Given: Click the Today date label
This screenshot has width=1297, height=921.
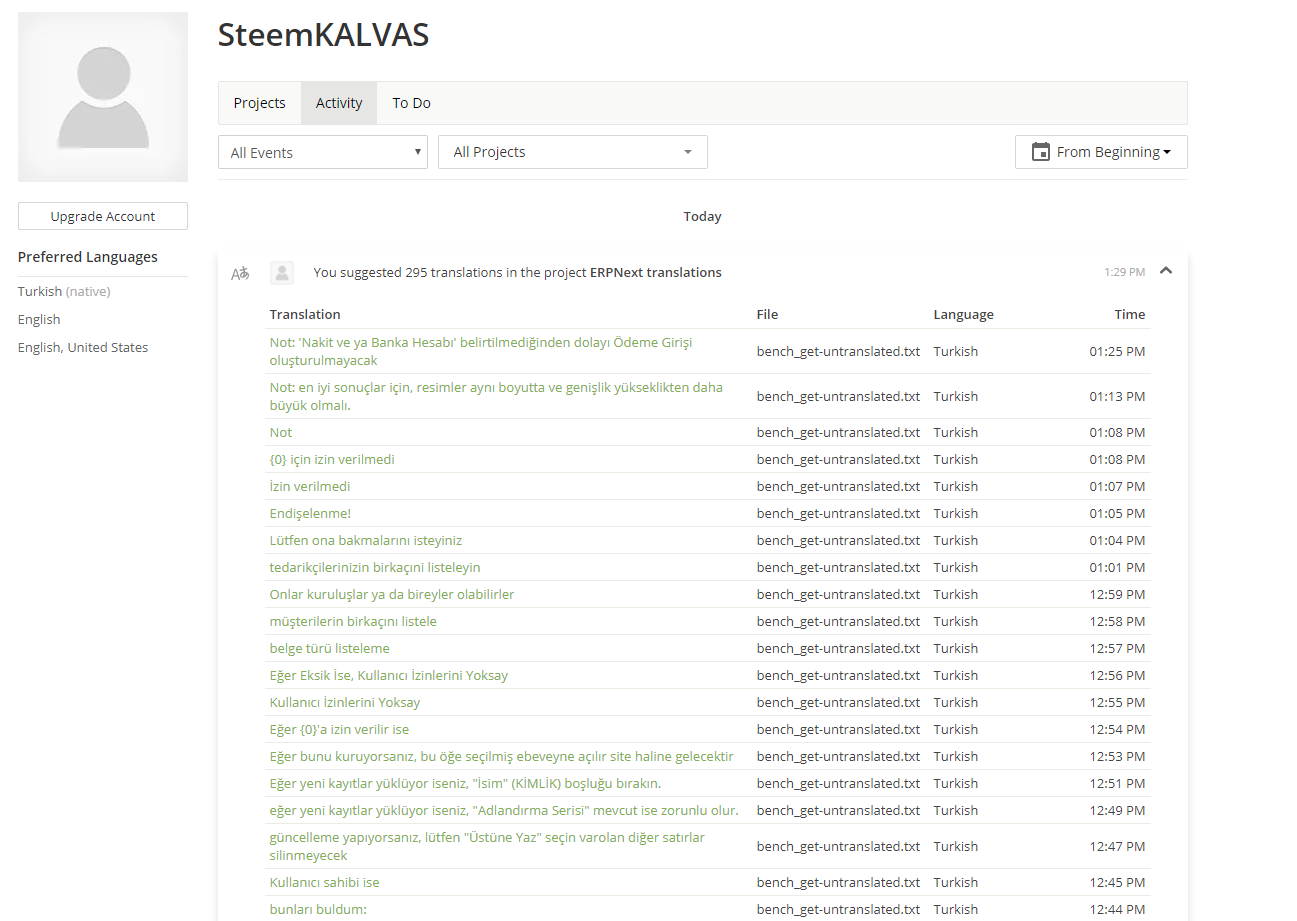Looking at the screenshot, I should tap(702, 216).
